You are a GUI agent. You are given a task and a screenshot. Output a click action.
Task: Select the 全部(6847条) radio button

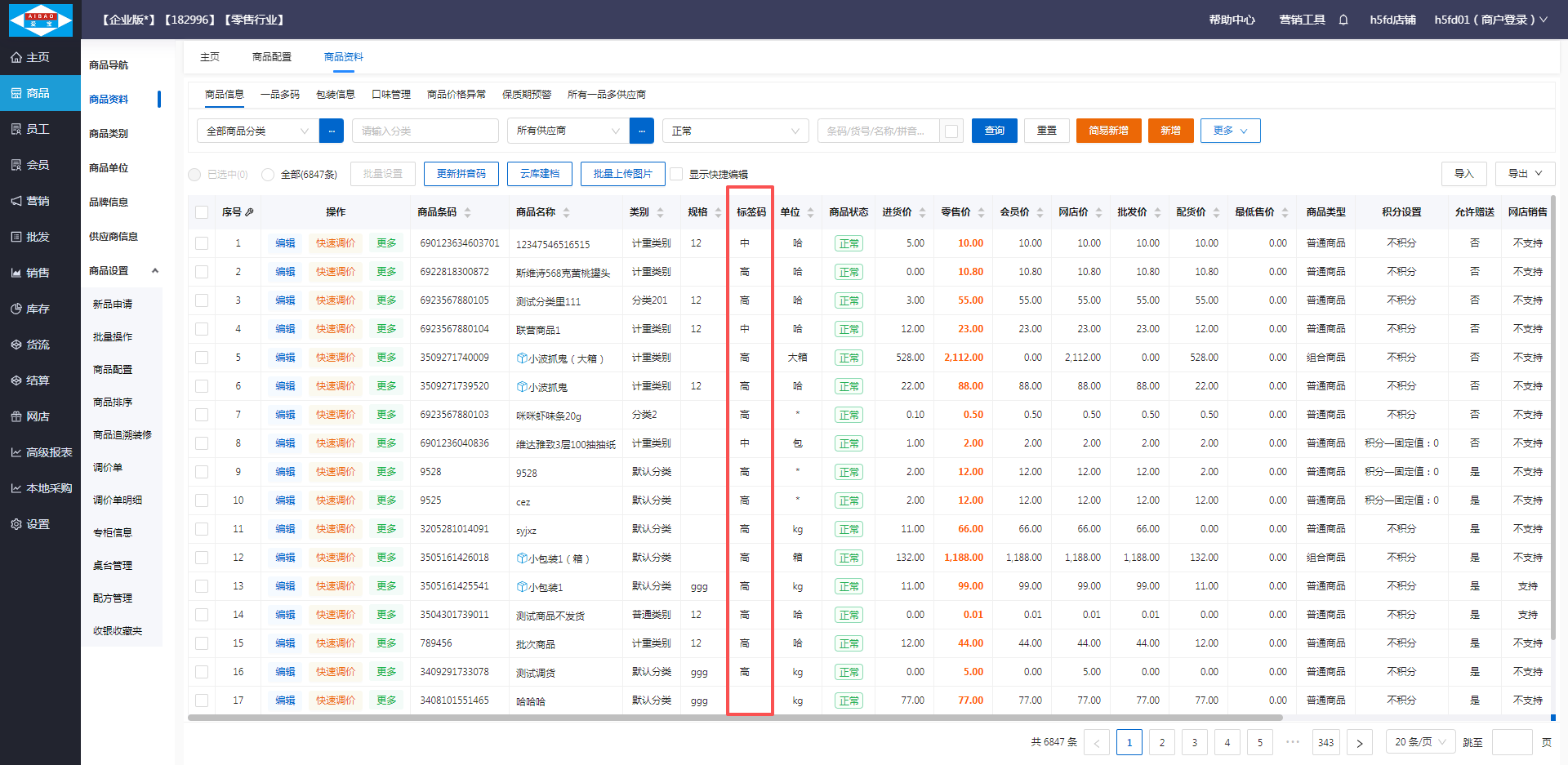pyautogui.click(x=268, y=174)
